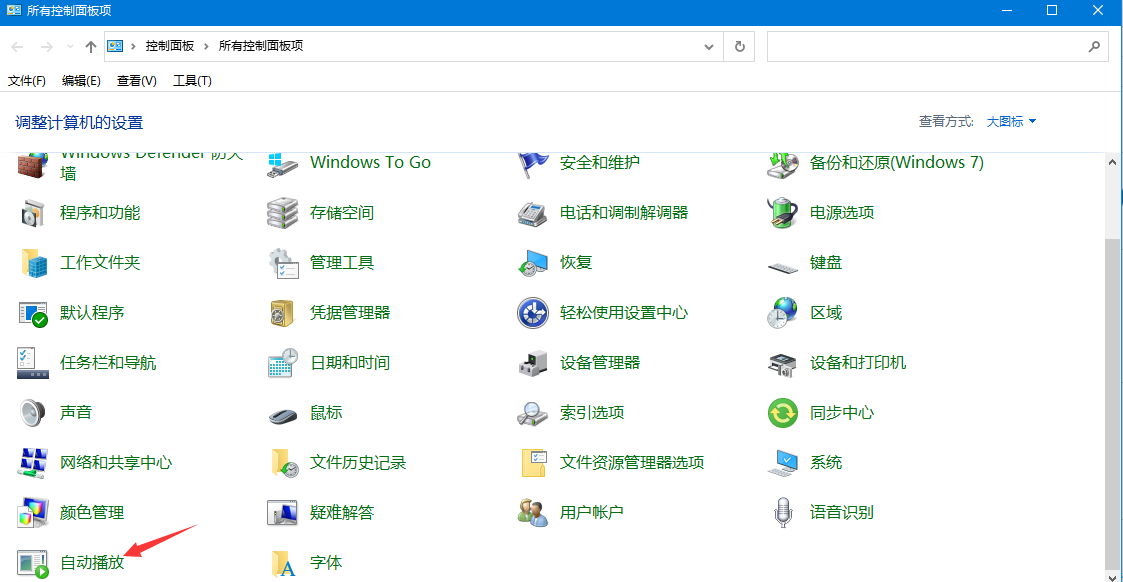The width and height of the screenshot is (1123, 582).
Task: Expand the 查看方式 大图标 dropdown
Action: [x=1011, y=122]
